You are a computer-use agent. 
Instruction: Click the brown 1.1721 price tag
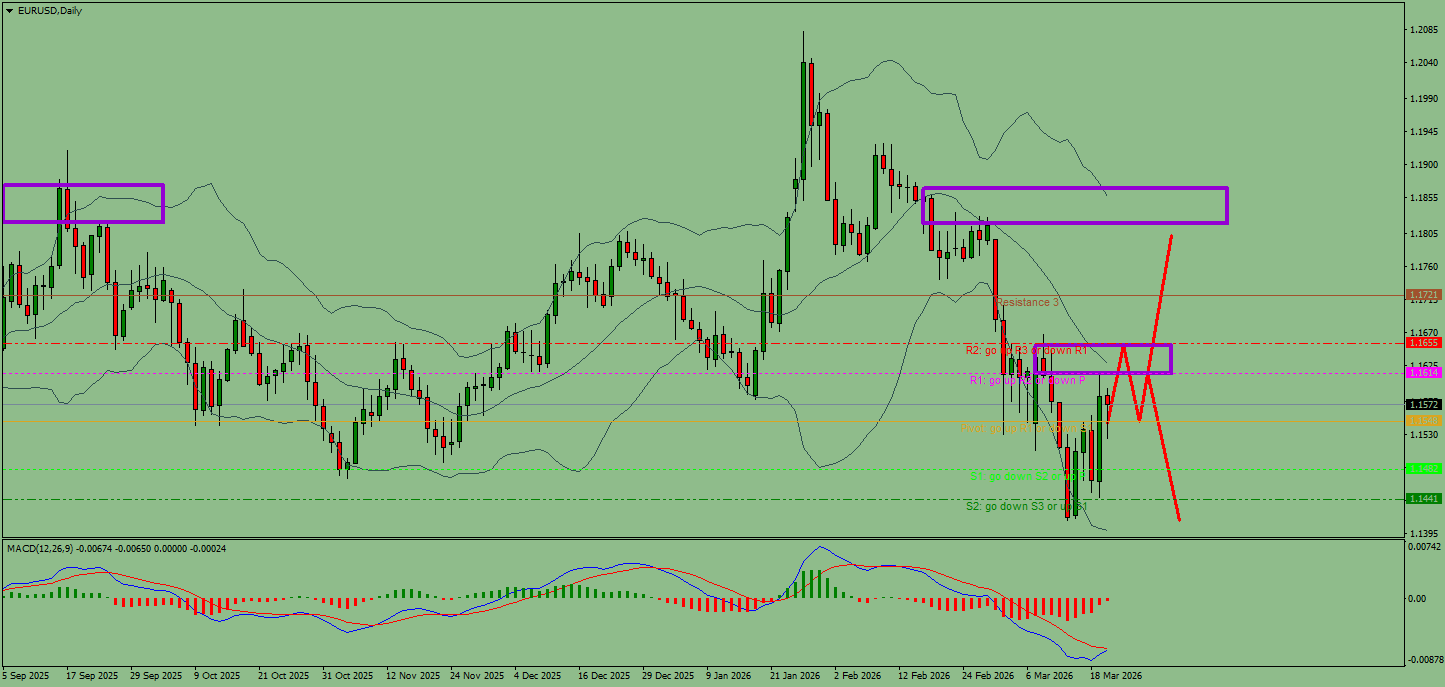pyautogui.click(x=1423, y=295)
